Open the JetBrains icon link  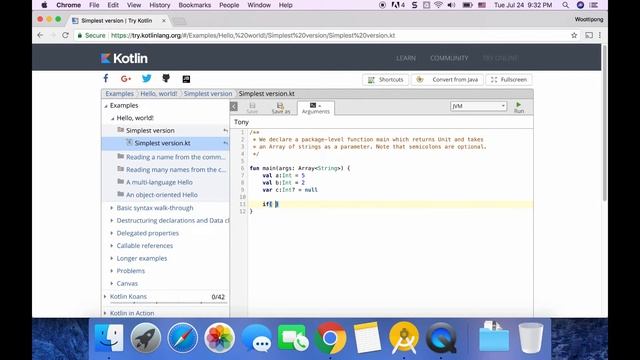click(186, 79)
